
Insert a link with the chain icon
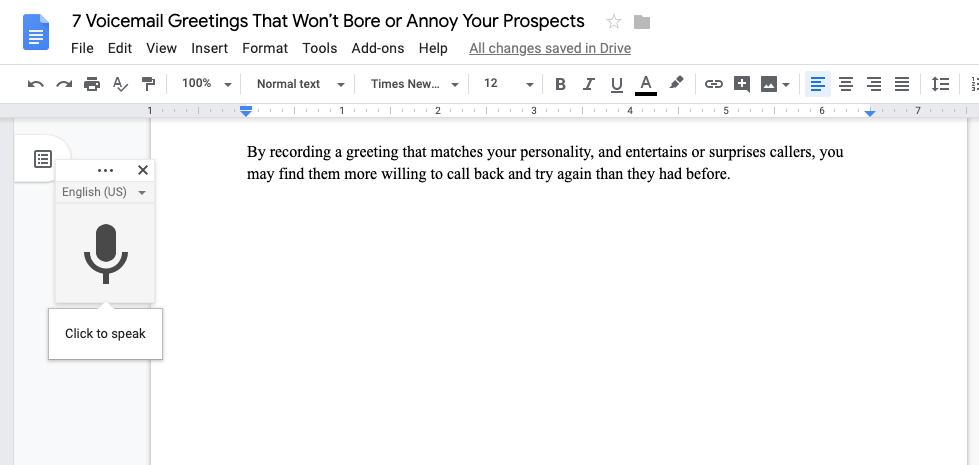[x=713, y=84]
